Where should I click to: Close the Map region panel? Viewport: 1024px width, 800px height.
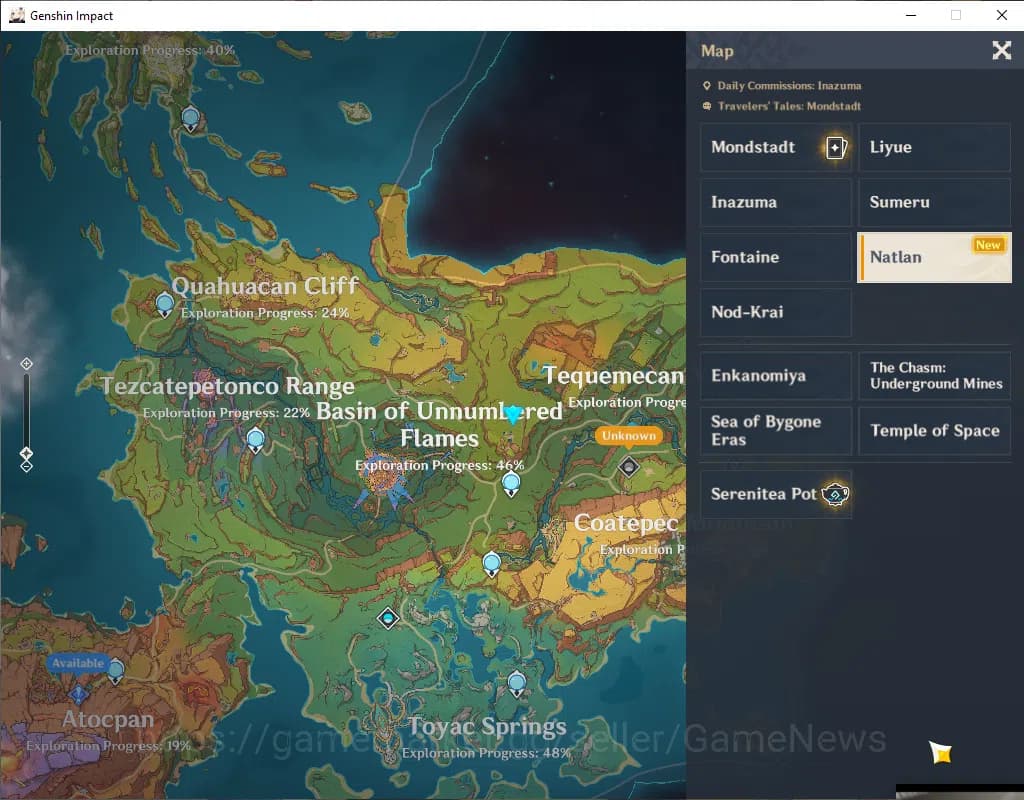click(x=1001, y=51)
